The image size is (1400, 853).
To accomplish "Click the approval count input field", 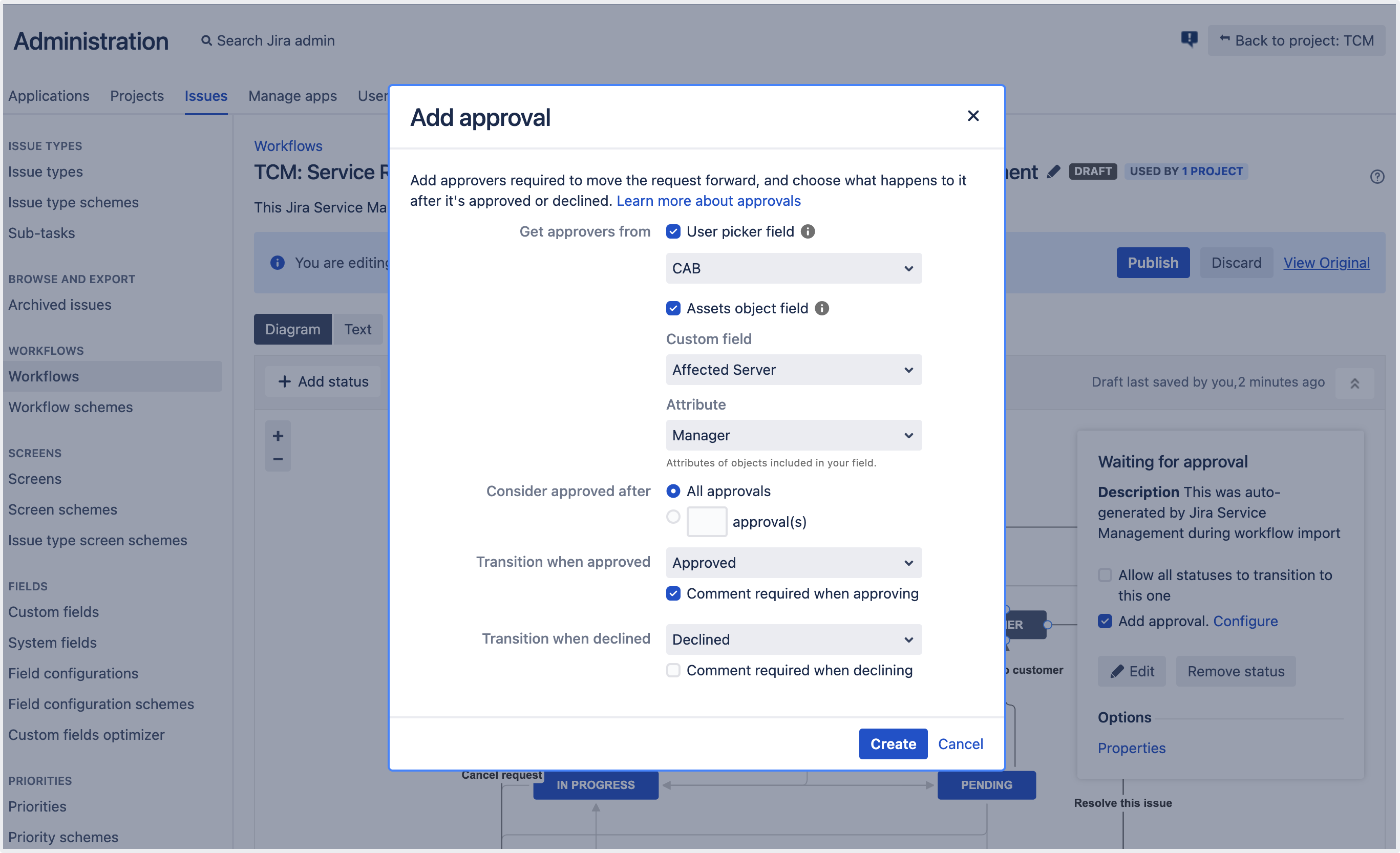I will pos(706,522).
